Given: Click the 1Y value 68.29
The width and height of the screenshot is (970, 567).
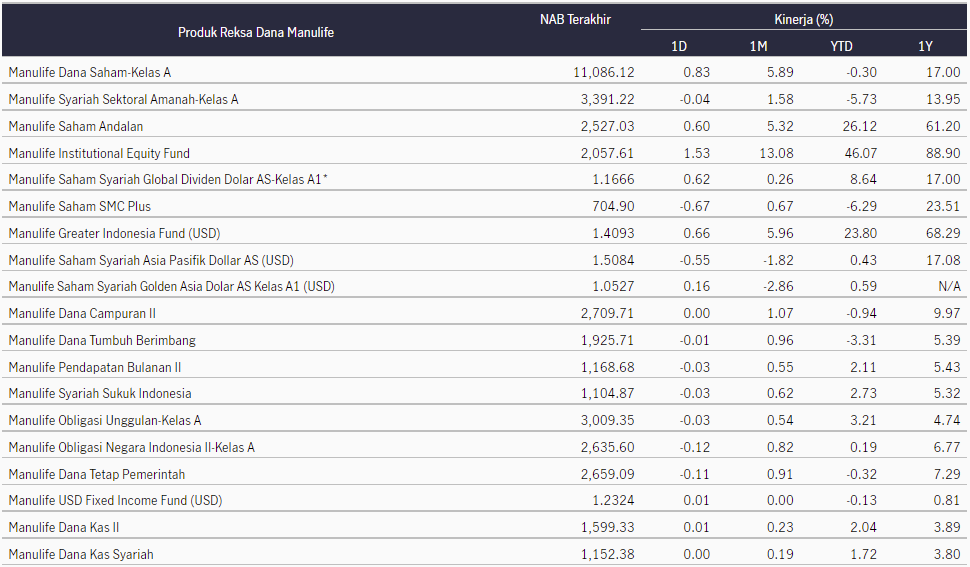Looking at the screenshot, I should click(943, 234).
